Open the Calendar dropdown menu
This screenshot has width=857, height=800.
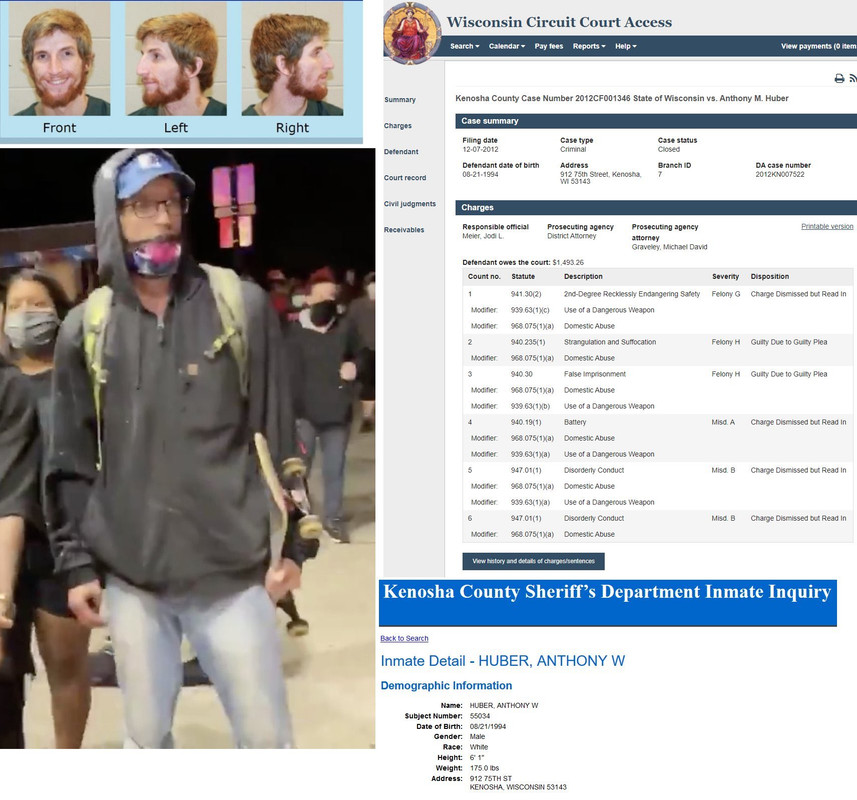(x=507, y=46)
